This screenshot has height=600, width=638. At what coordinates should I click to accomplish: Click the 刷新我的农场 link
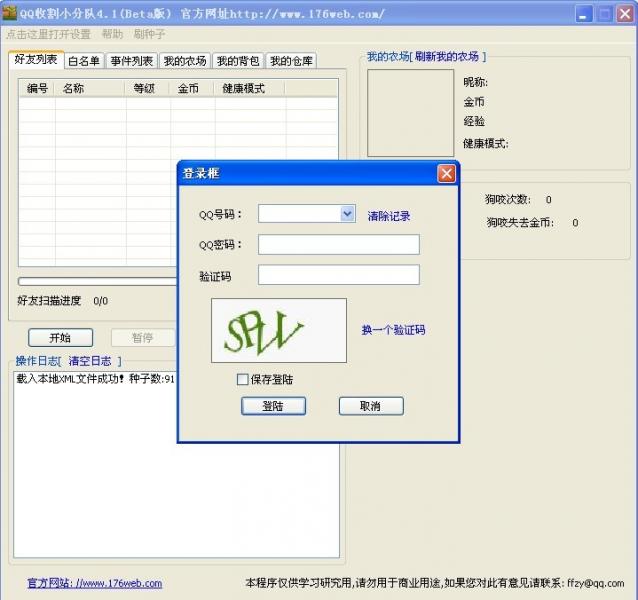coord(447,57)
